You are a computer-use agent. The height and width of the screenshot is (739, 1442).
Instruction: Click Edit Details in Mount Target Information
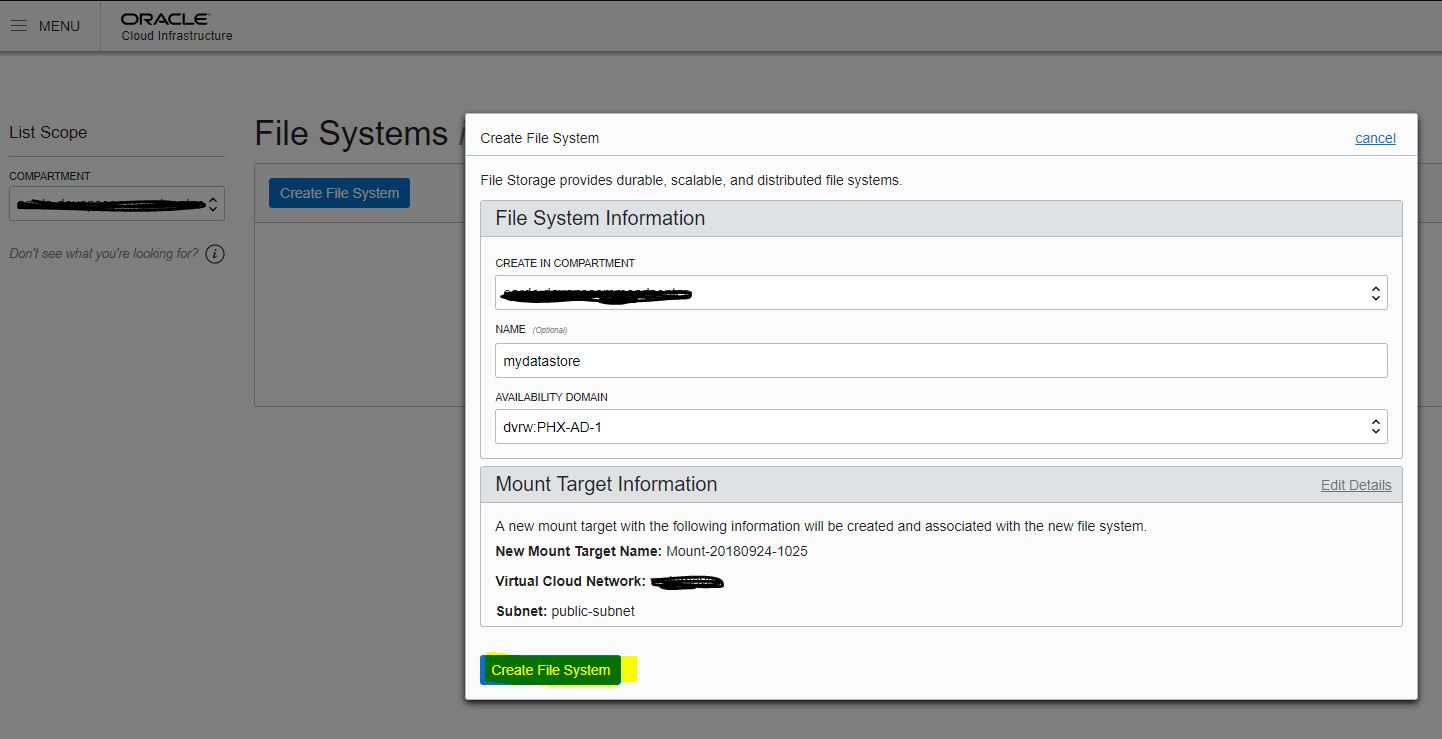(x=1356, y=485)
